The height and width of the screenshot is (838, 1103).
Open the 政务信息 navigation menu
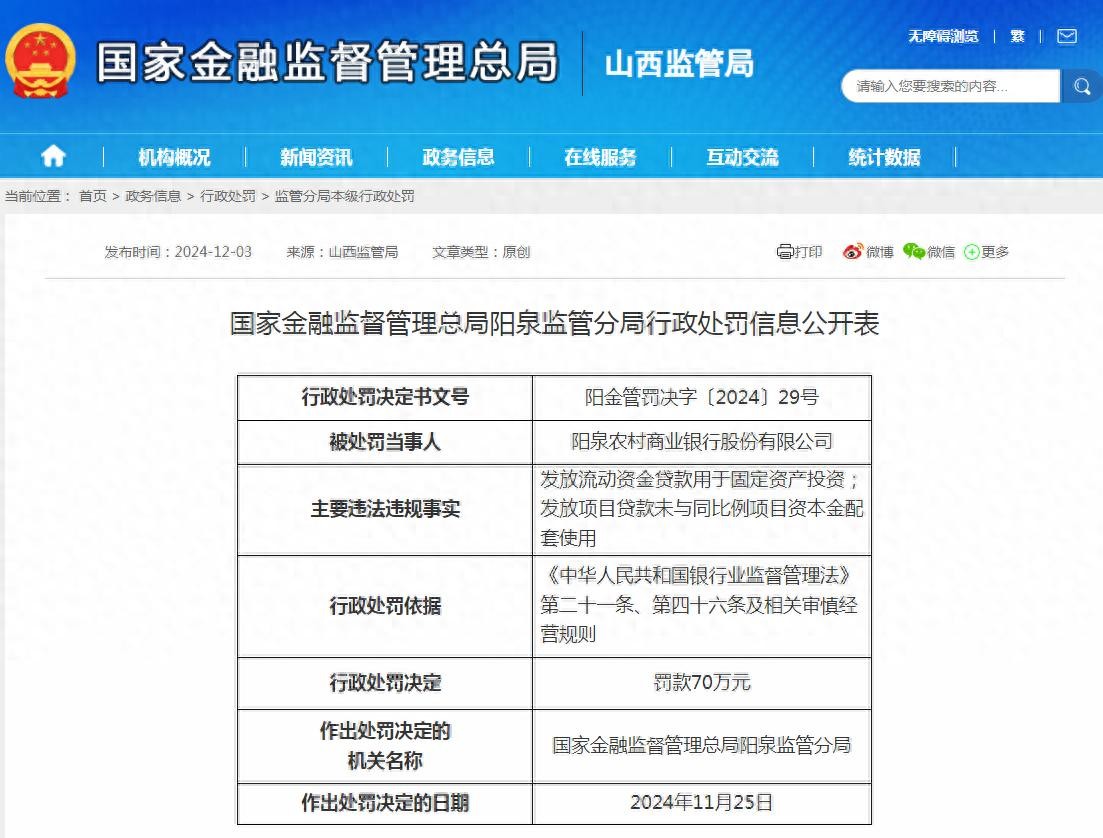(458, 157)
